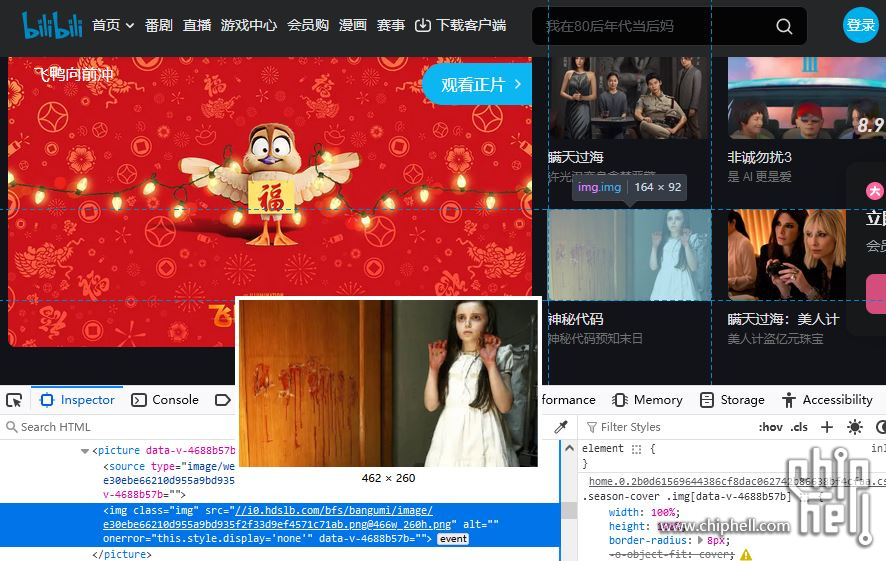Open 神秘代码 highlighted thumbnail
Image resolution: width=886 pixels, height=561 pixels.
[629, 255]
